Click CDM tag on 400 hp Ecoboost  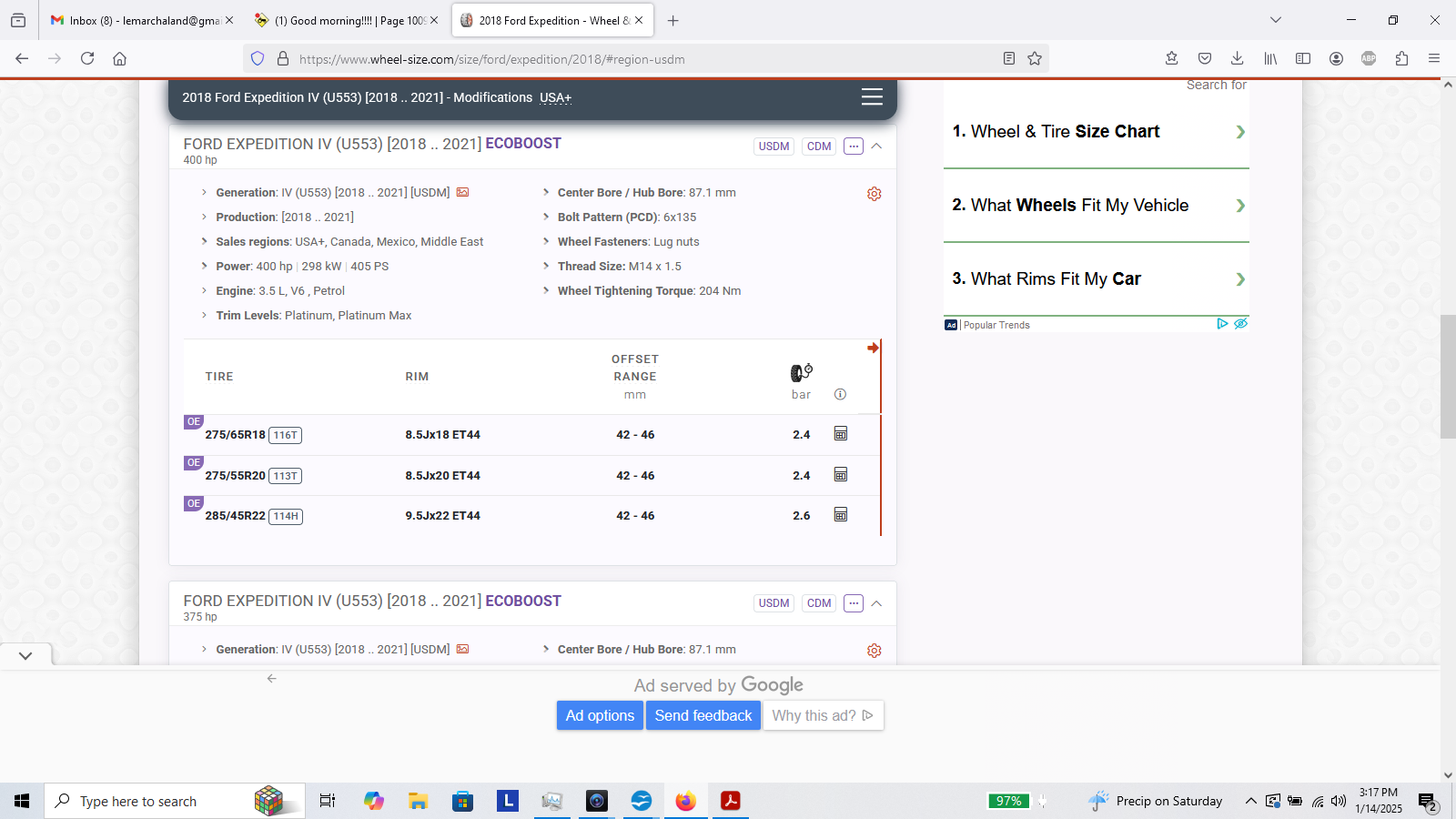click(x=819, y=146)
